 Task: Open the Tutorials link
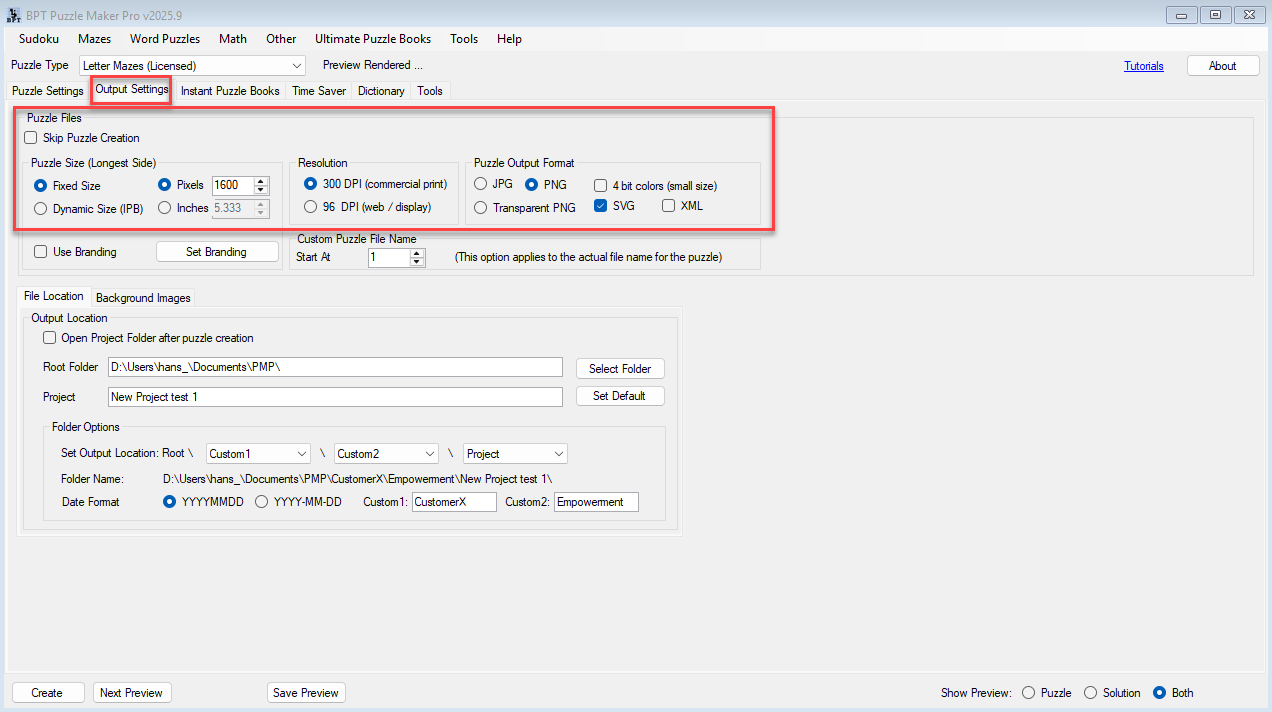1144,66
